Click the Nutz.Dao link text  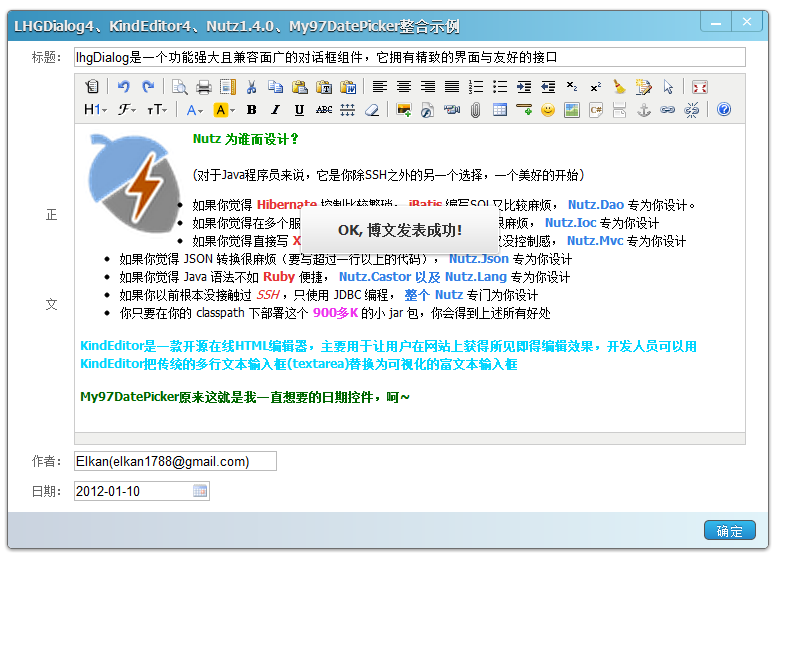point(596,205)
